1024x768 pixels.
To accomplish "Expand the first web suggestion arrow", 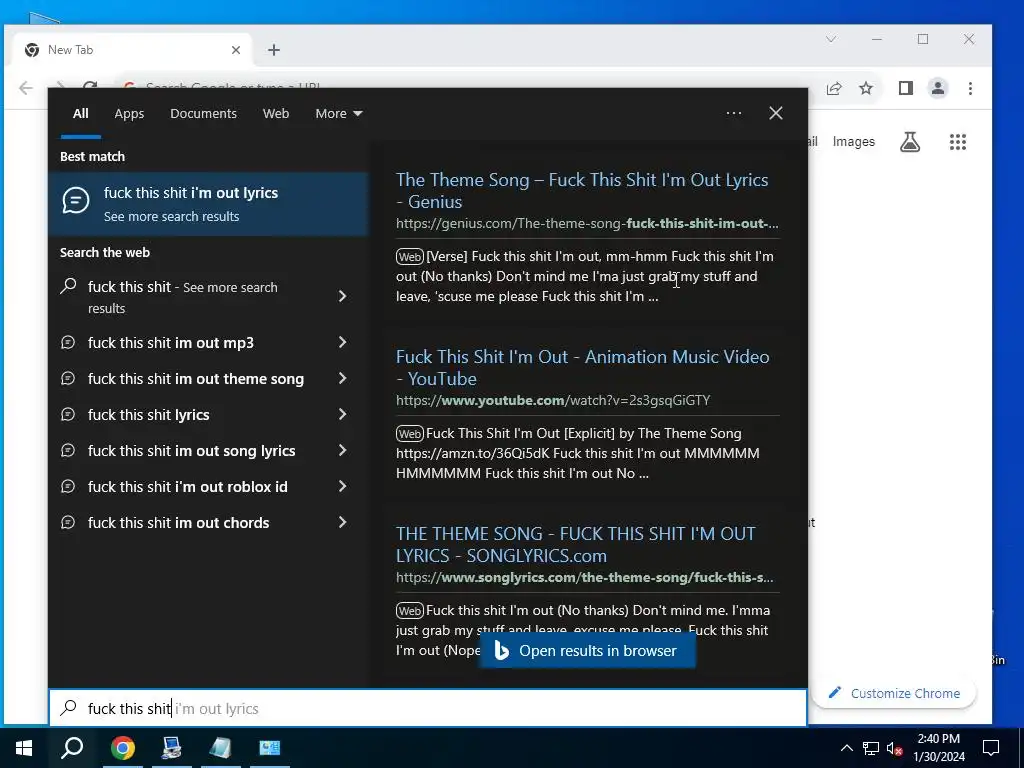I will [x=342, y=296].
